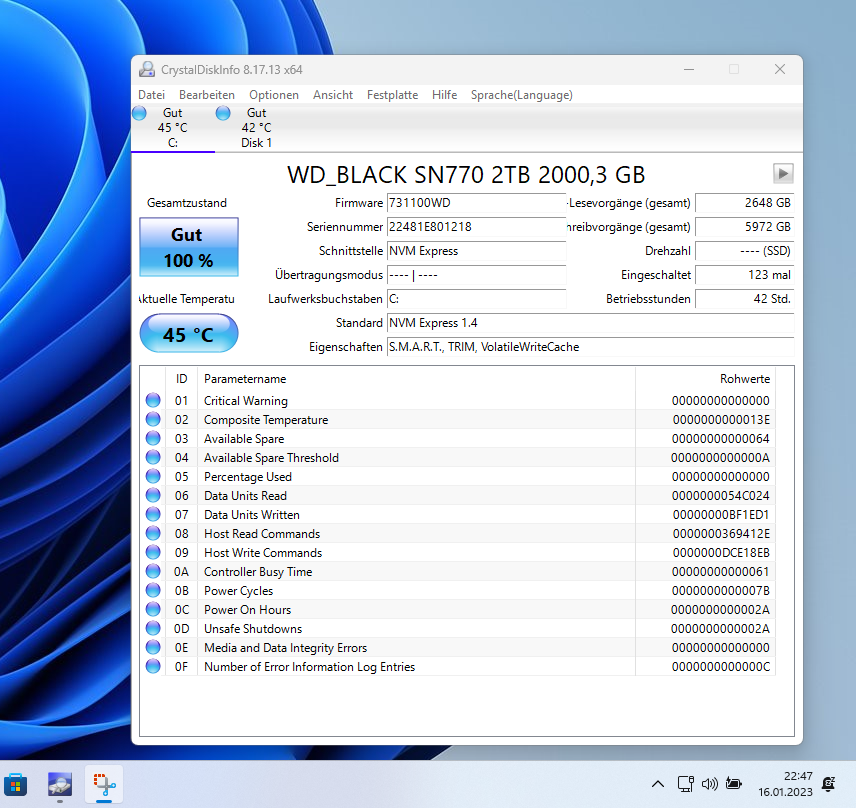Viewport: 856px width, 808px height.
Task: Click status orb for Controller Busy Time
Action: (153, 572)
